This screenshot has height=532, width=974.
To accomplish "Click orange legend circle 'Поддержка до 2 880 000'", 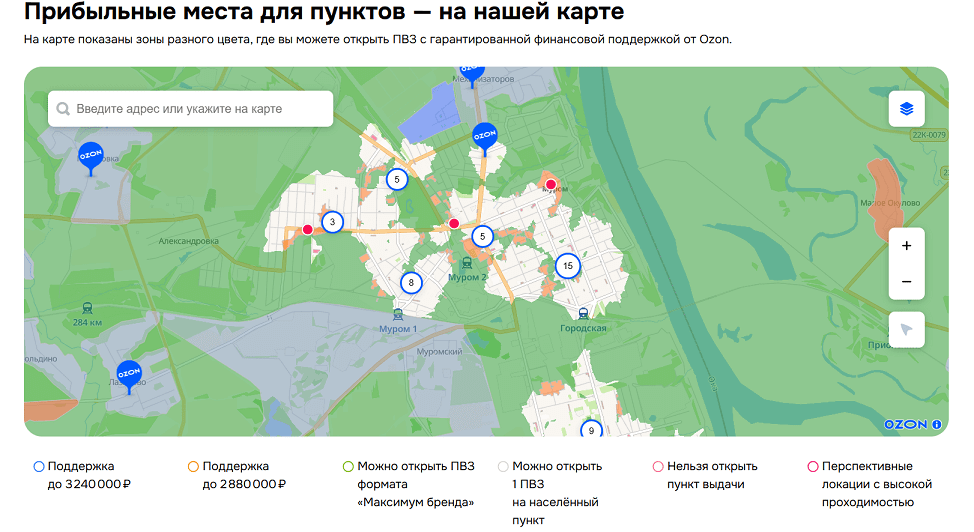I will [193, 467].
